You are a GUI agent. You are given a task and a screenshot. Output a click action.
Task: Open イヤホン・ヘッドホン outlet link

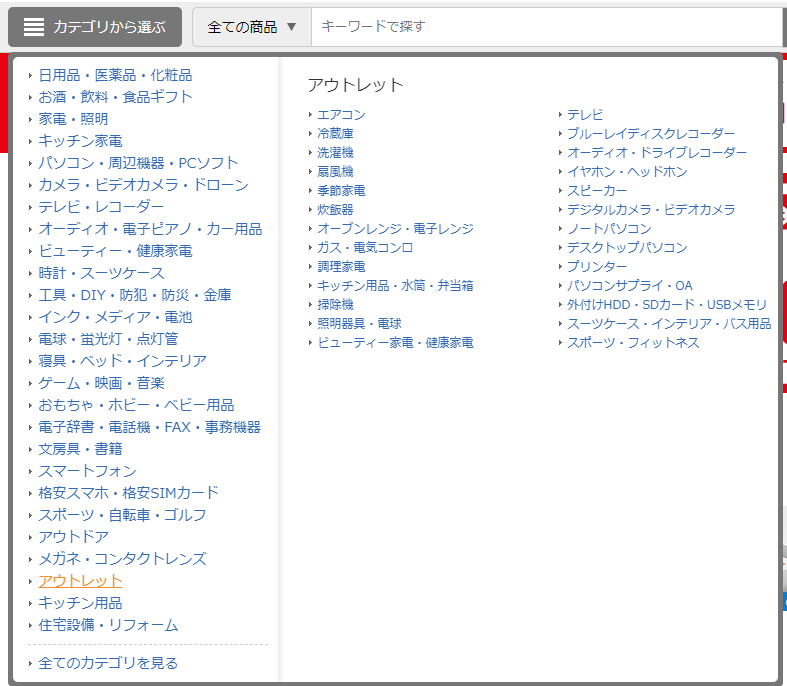(627, 172)
